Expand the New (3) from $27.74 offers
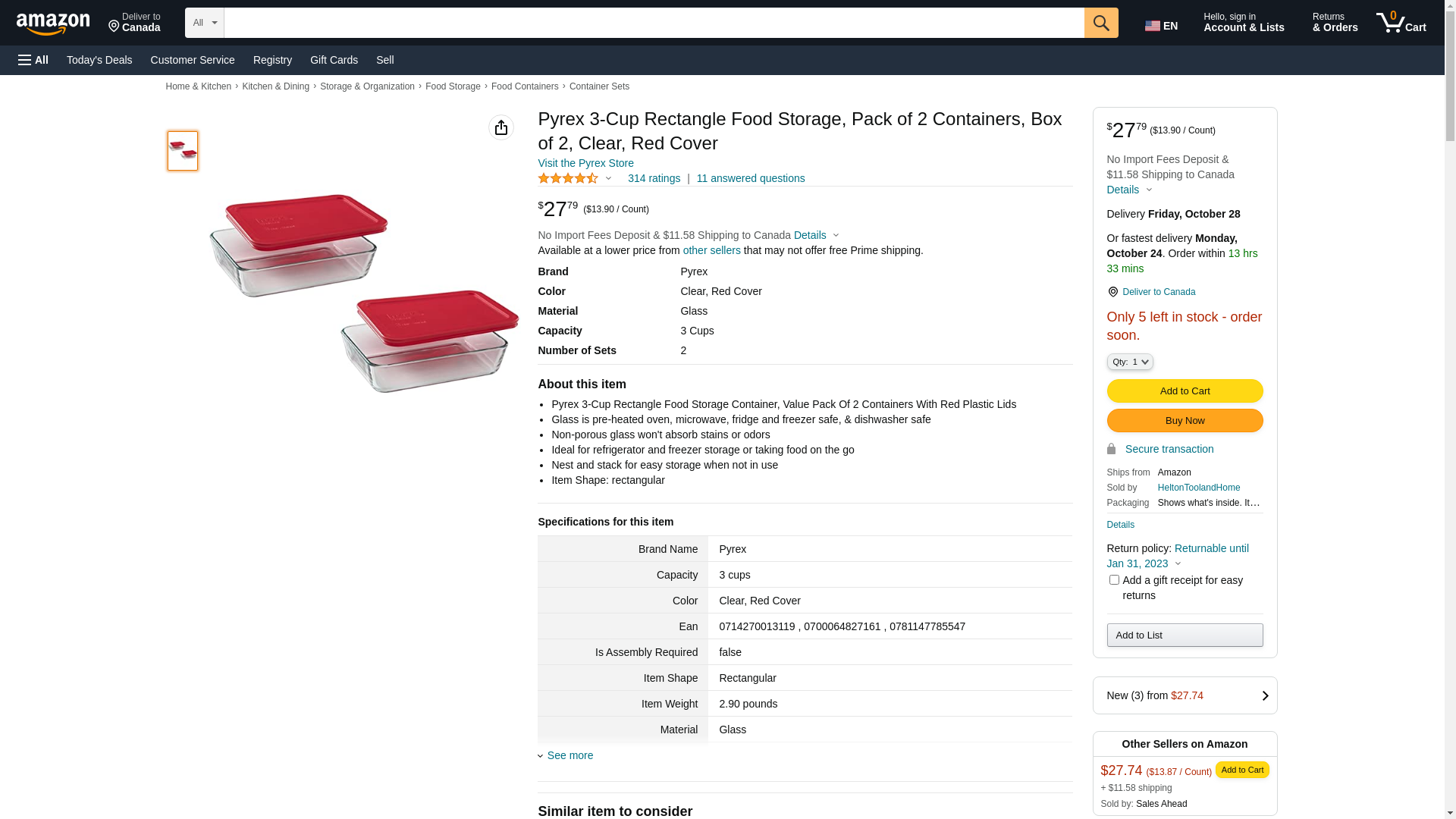Screen dimensions: 1456x819 (x=1185, y=695)
